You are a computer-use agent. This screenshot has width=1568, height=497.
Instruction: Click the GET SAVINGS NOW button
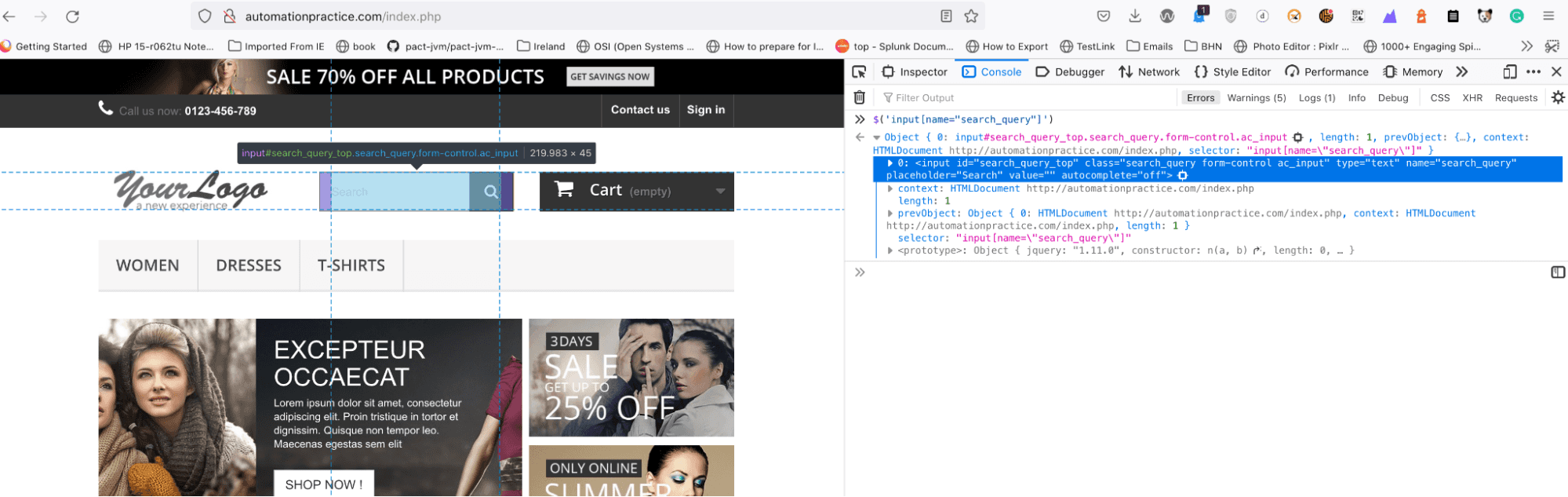609,77
